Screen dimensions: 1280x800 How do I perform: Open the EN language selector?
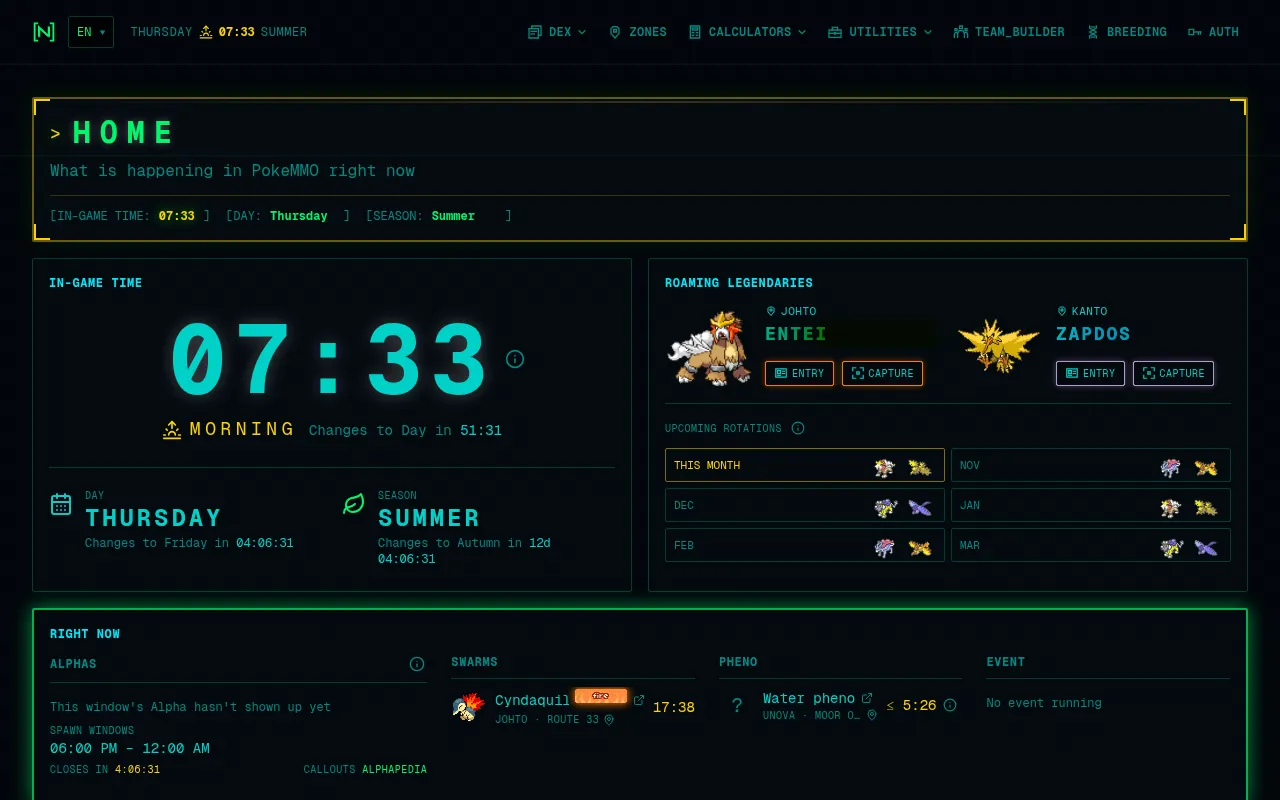91,32
